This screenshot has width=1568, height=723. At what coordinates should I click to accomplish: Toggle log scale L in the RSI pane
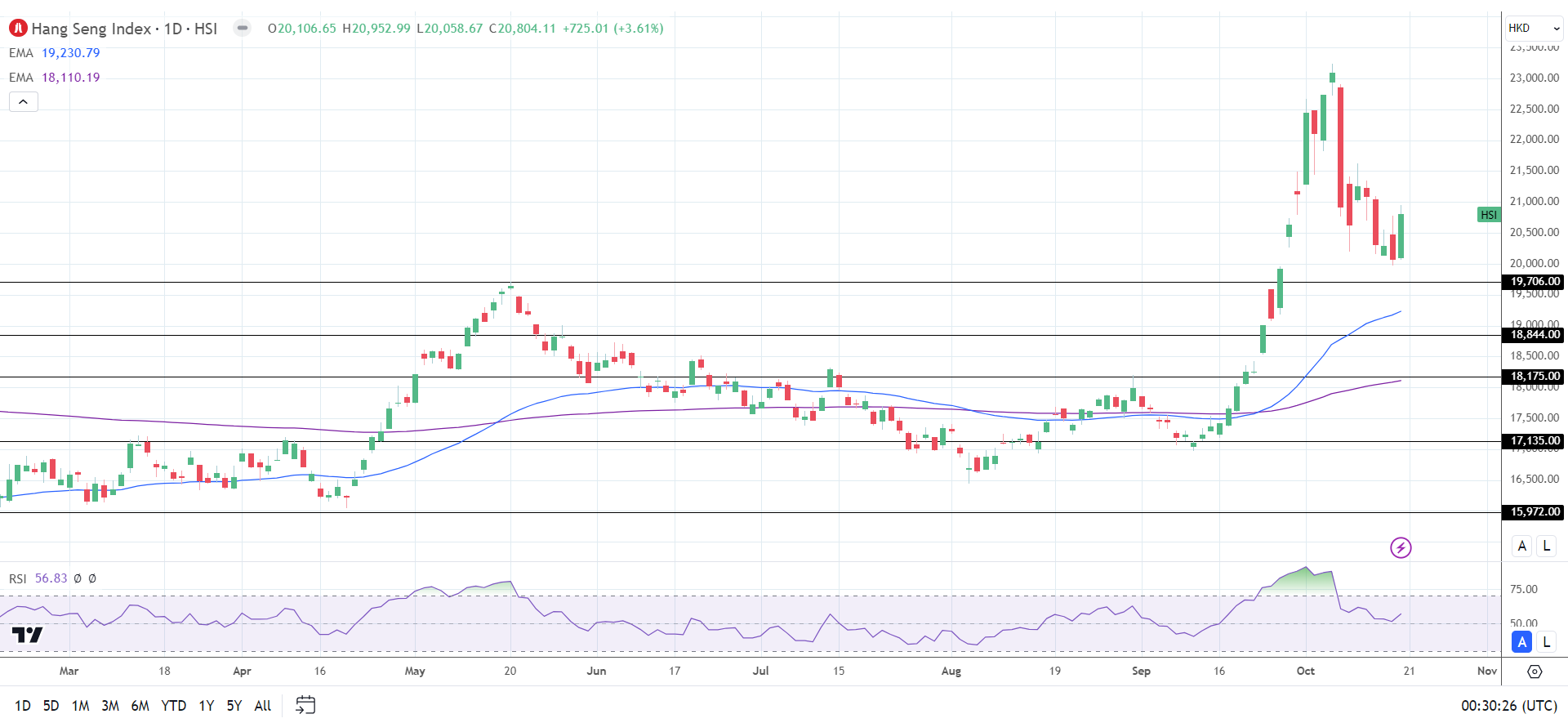(x=1546, y=642)
